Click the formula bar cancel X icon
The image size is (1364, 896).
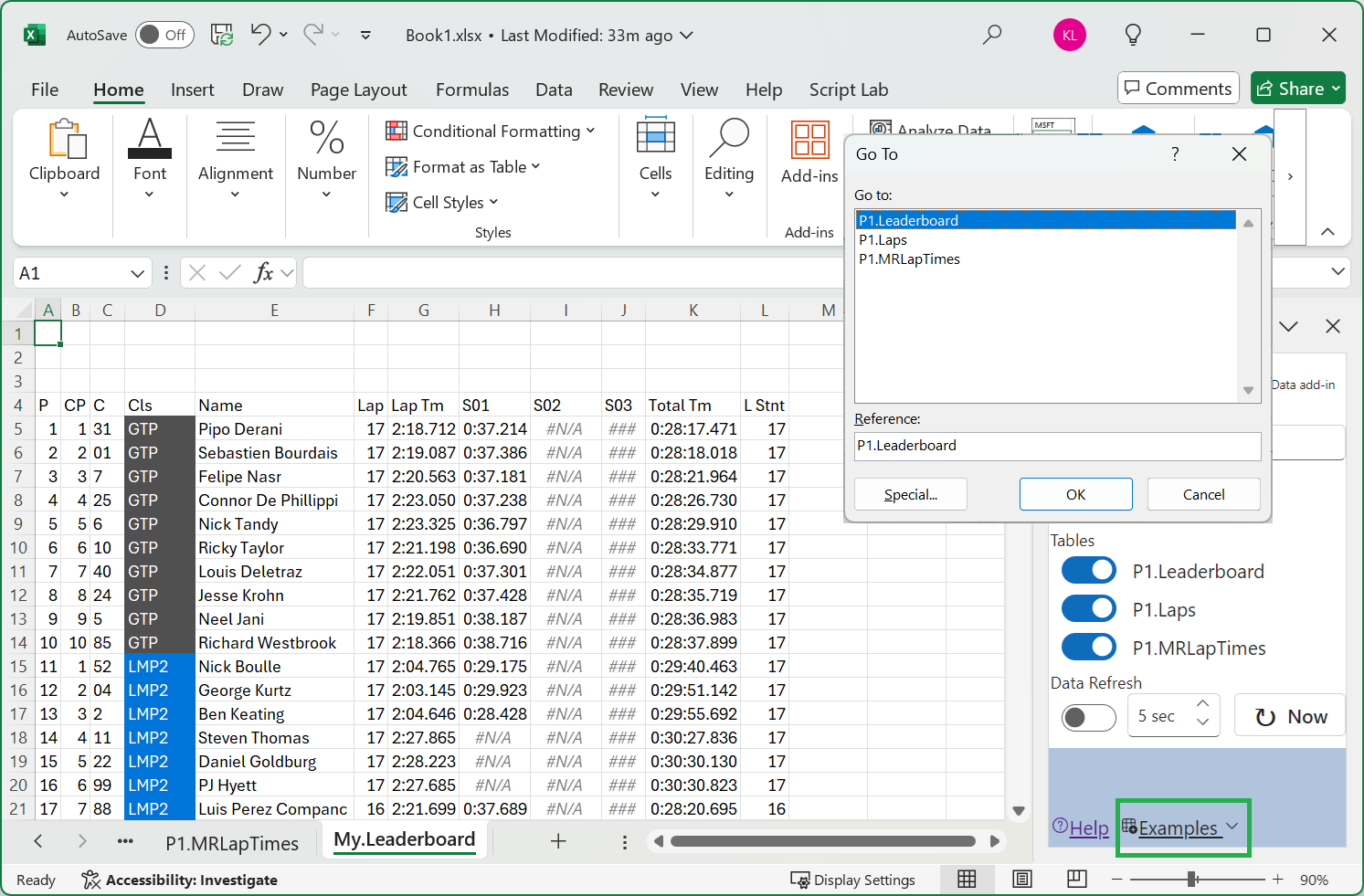click(197, 272)
